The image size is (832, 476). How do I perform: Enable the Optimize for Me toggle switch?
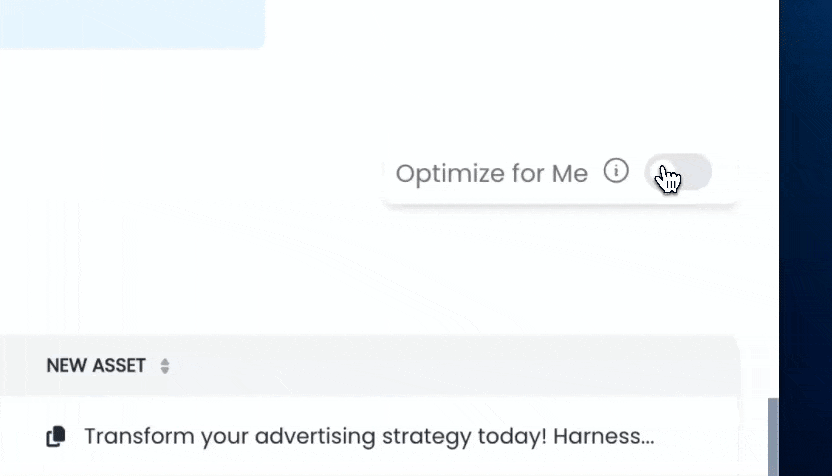tap(679, 172)
